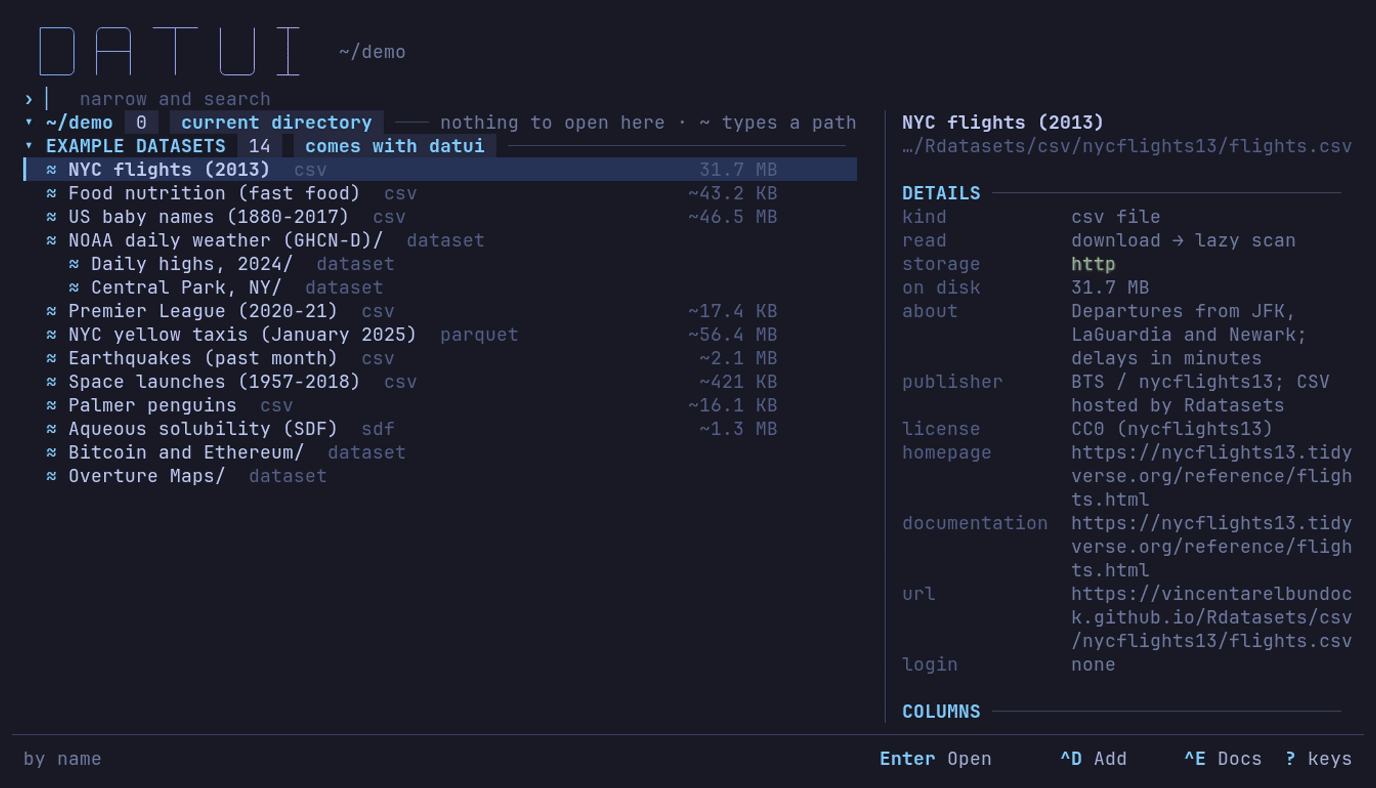This screenshot has width=1376, height=788.
Task: Click the ≈ icon beside Premier League (2020-21)
Action: click(51, 311)
